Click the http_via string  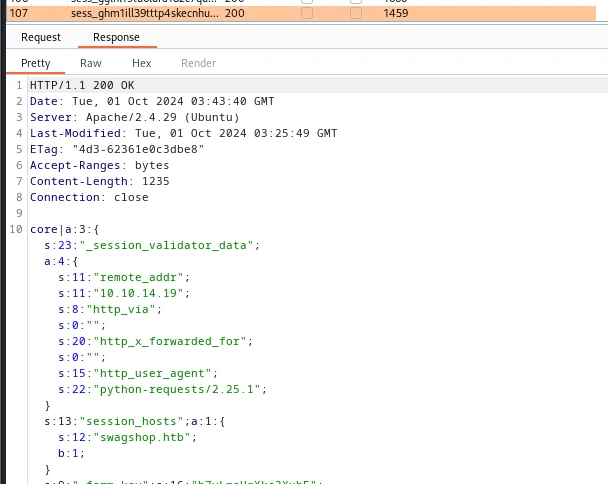121,309
